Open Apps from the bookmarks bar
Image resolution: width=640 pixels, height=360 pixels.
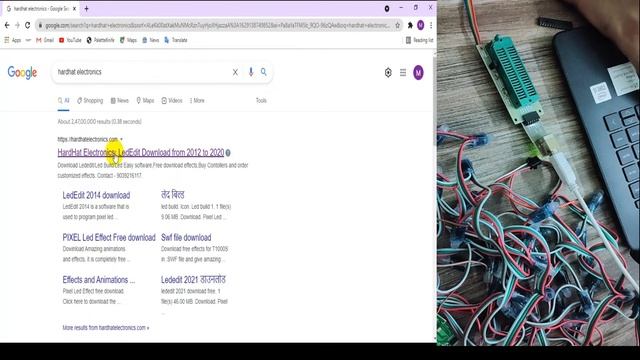(x=13, y=40)
